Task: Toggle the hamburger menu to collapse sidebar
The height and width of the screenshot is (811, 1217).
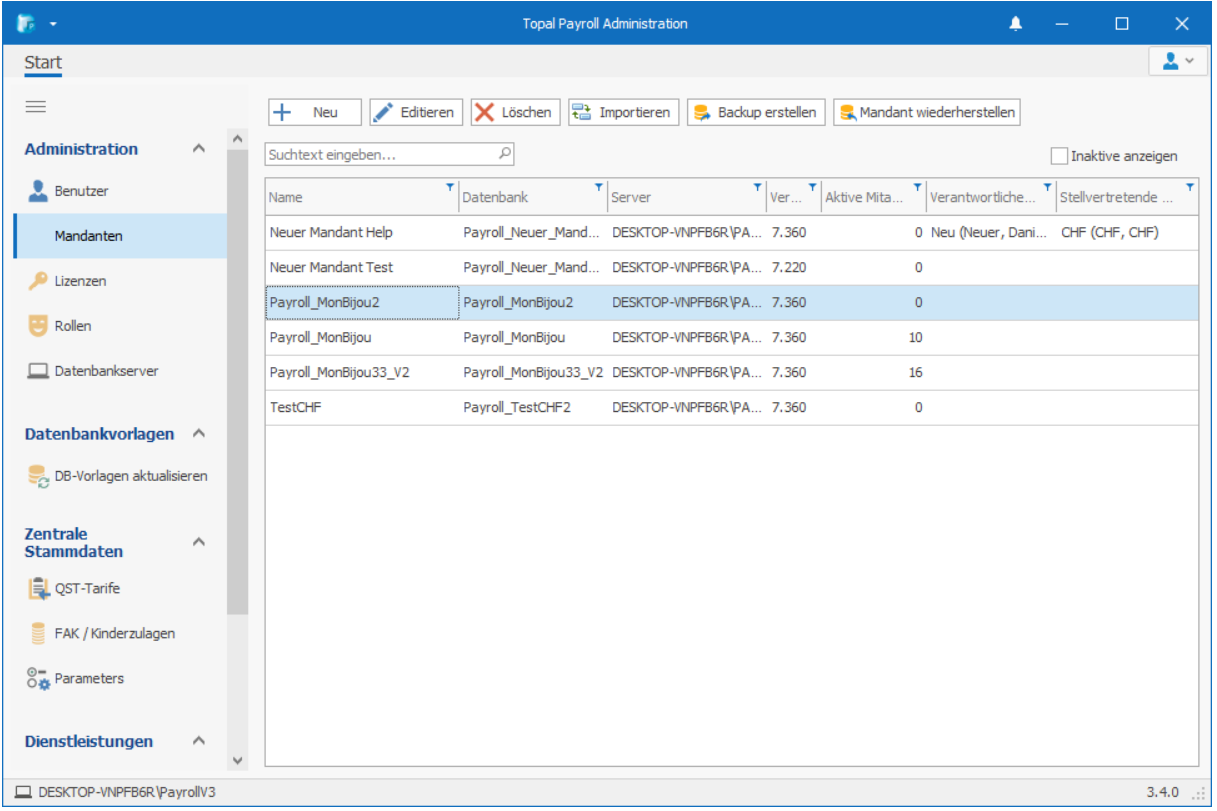Action: (x=36, y=107)
